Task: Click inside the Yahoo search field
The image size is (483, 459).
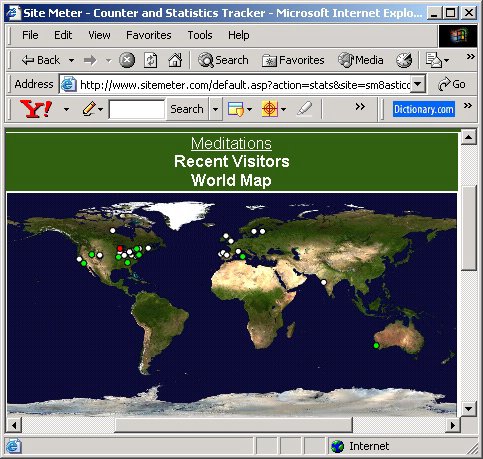Action: [137, 109]
